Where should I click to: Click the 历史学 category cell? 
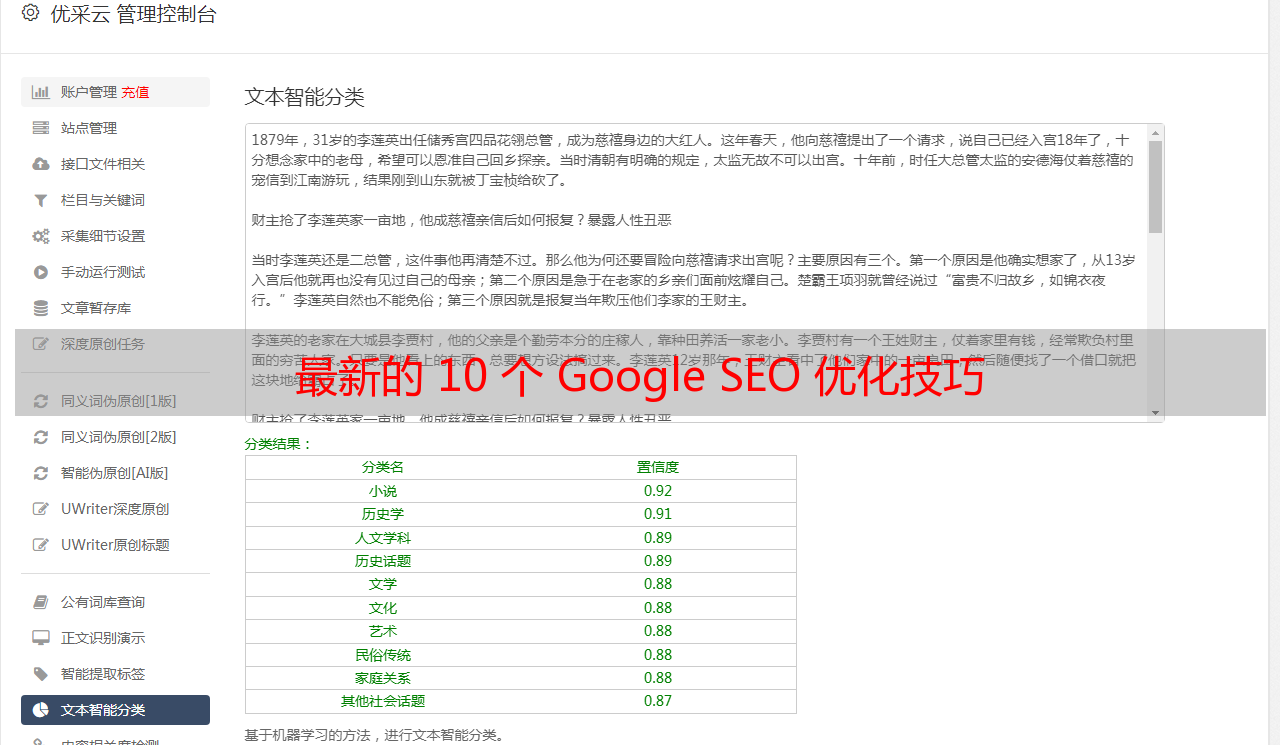tap(383, 514)
